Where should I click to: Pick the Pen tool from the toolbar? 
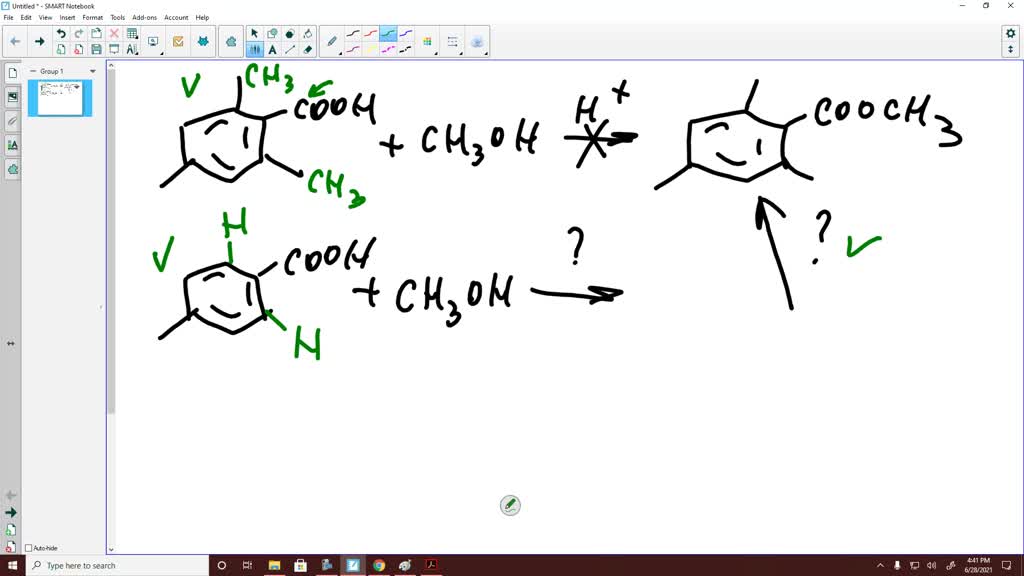click(332, 40)
